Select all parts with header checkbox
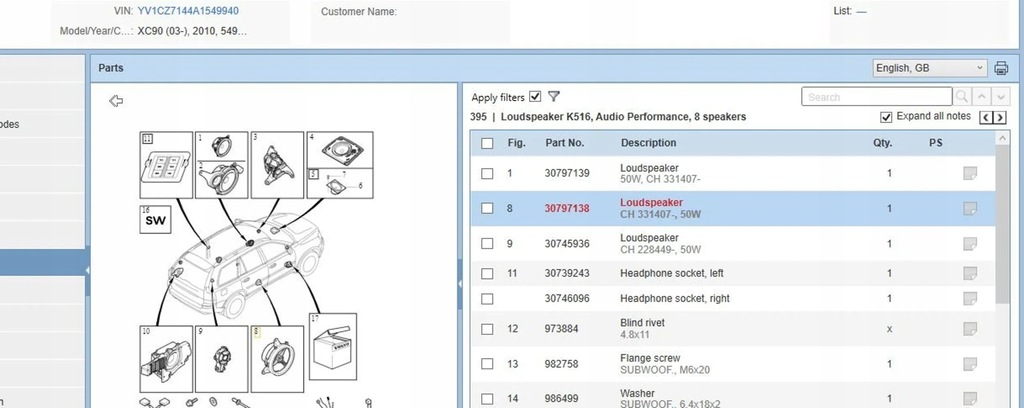The image size is (1024, 408). pos(487,143)
